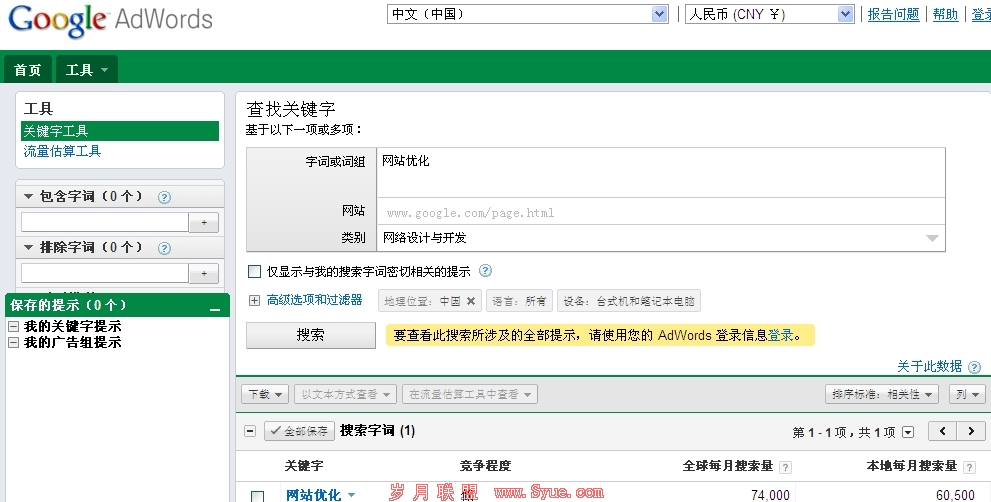Open the 工具 tab menu
The width and height of the screenshot is (991, 502).
click(x=87, y=70)
